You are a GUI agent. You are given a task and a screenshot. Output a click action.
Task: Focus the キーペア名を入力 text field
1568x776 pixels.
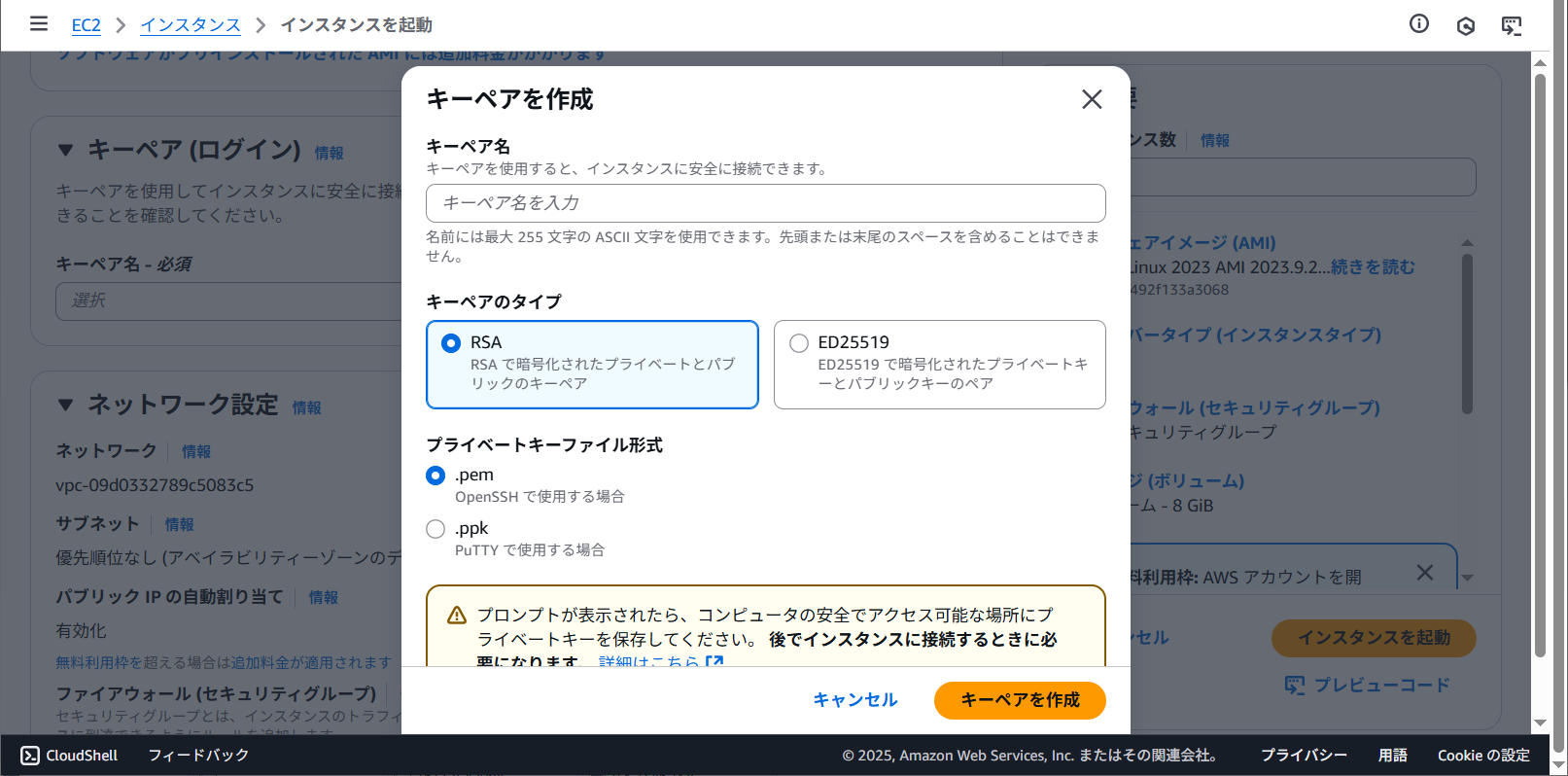pyautogui.click(x=765, y=203)
